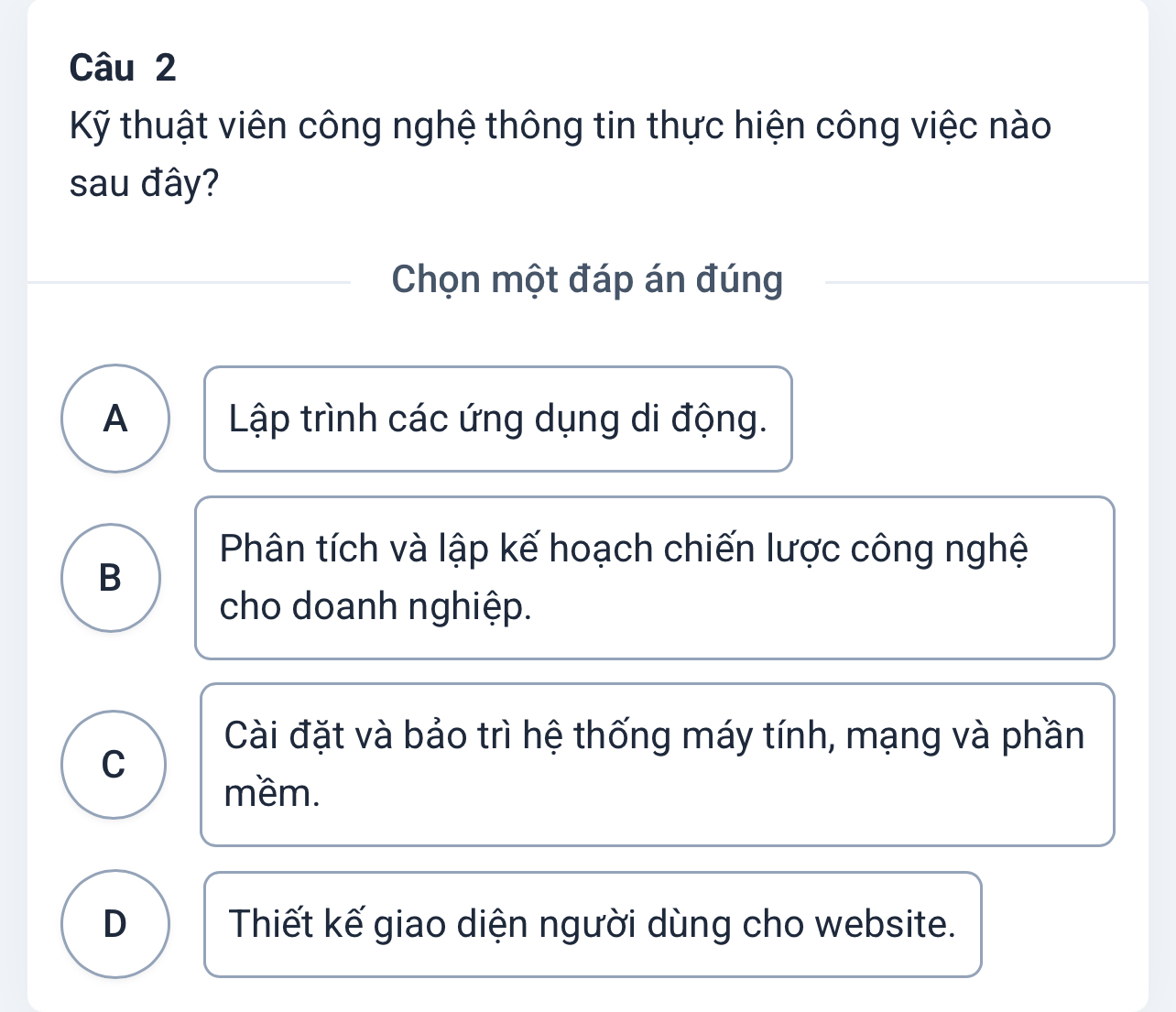This screenshot has height=1012, width=1176.
Task: Select the answer box 'Phân tích và lập kế hoạch chiến lược'
Action: click(654, 578)
